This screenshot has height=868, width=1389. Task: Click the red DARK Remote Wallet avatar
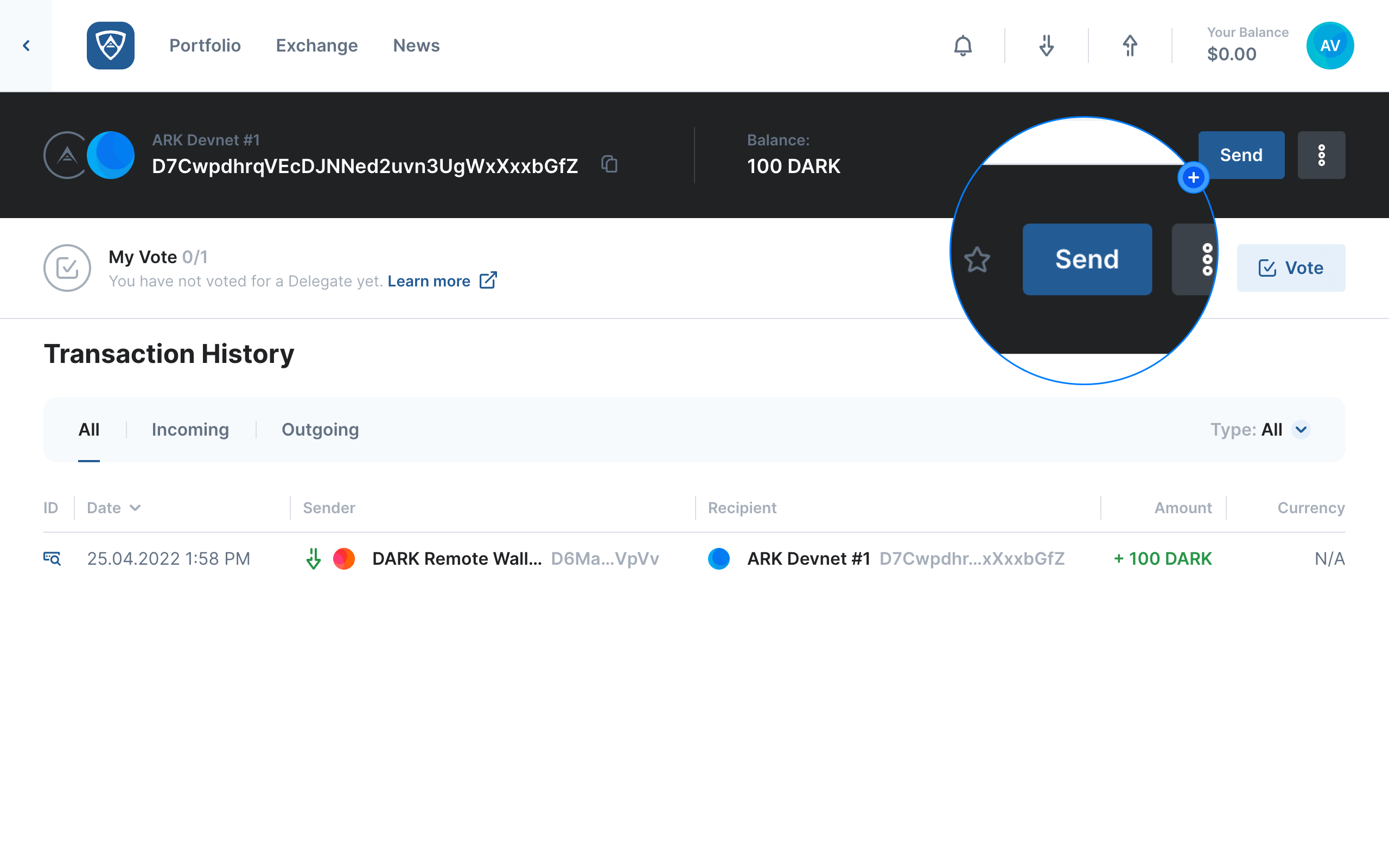coord(344,559)
